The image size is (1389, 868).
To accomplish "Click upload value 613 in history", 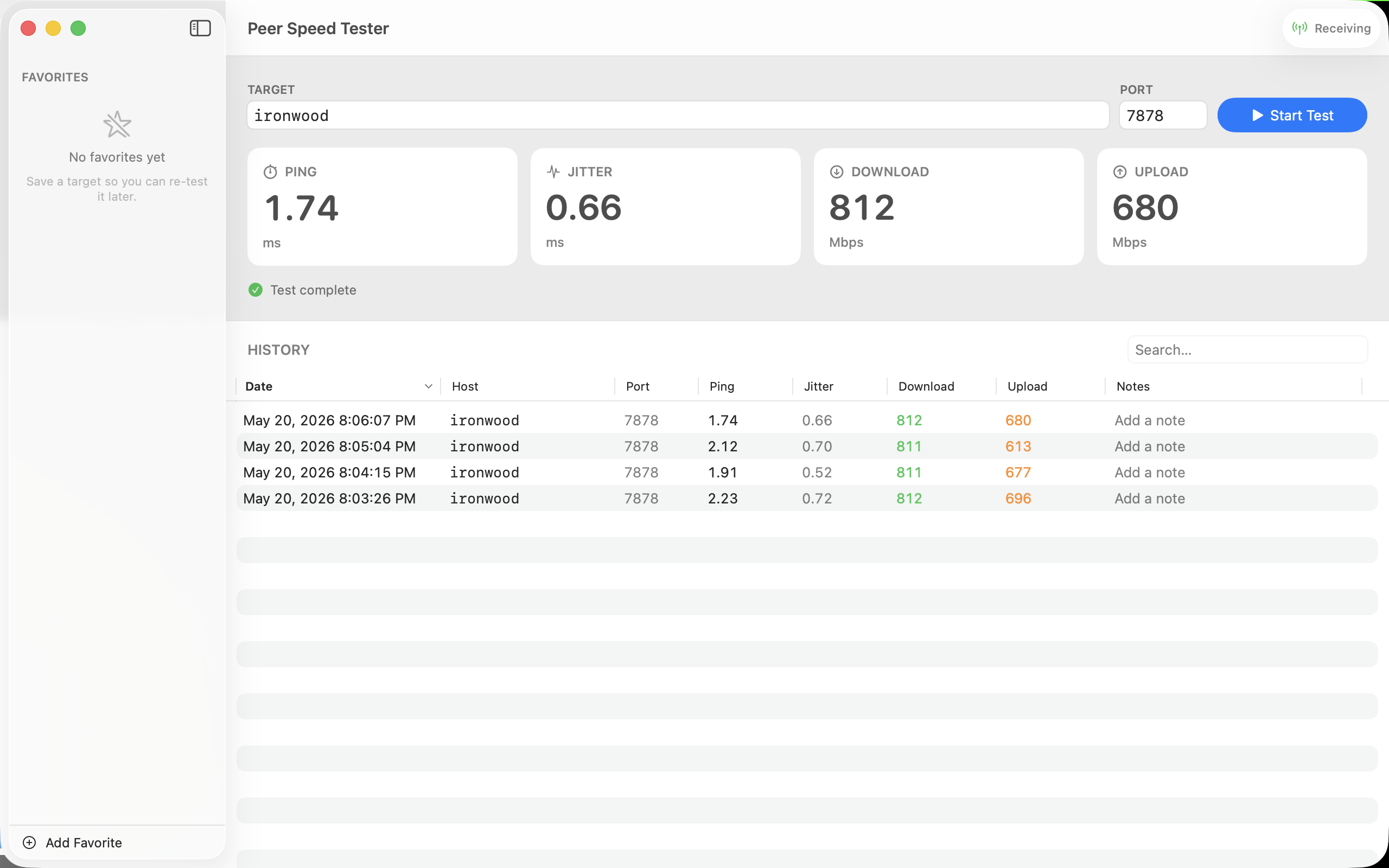I will [x=1018, y=446].
